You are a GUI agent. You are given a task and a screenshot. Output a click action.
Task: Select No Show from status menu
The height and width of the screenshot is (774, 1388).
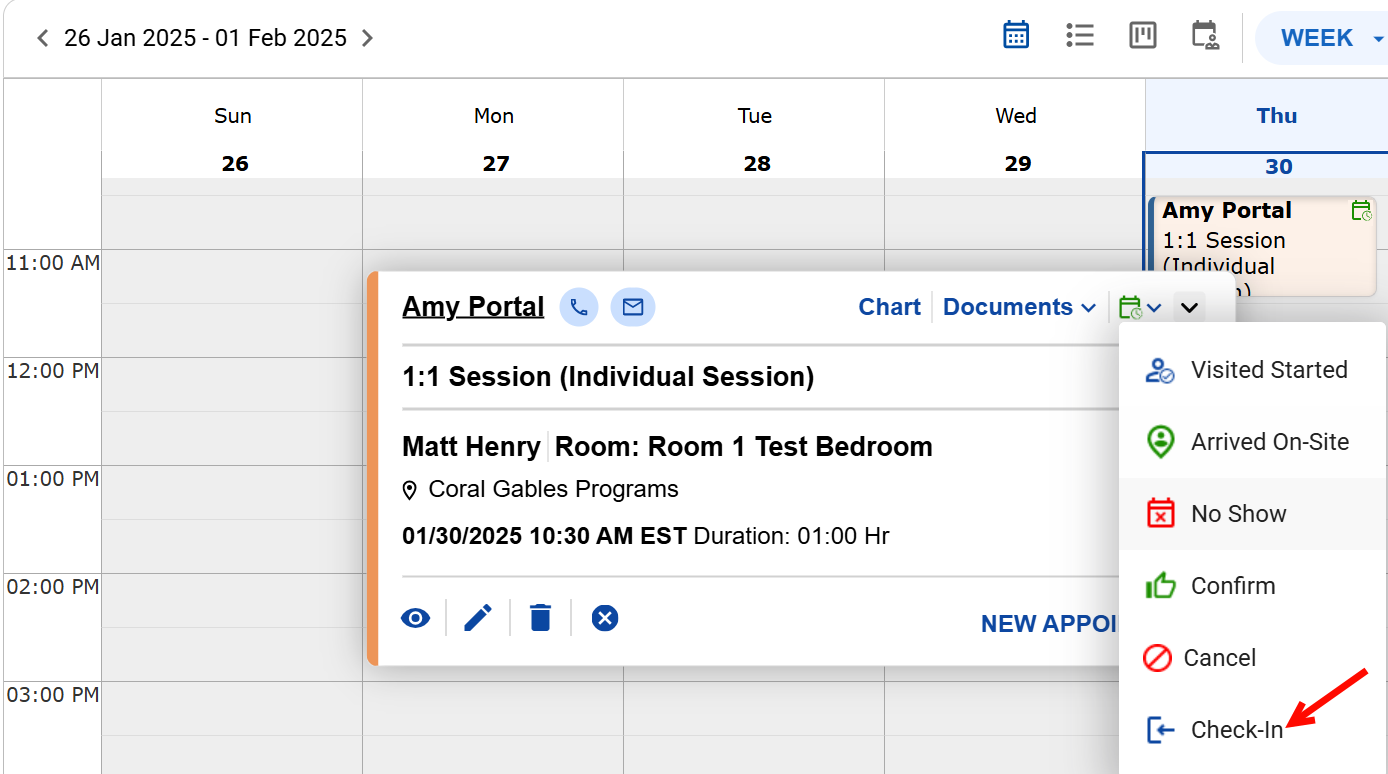pyautogui.click(x=1238, y=514)
